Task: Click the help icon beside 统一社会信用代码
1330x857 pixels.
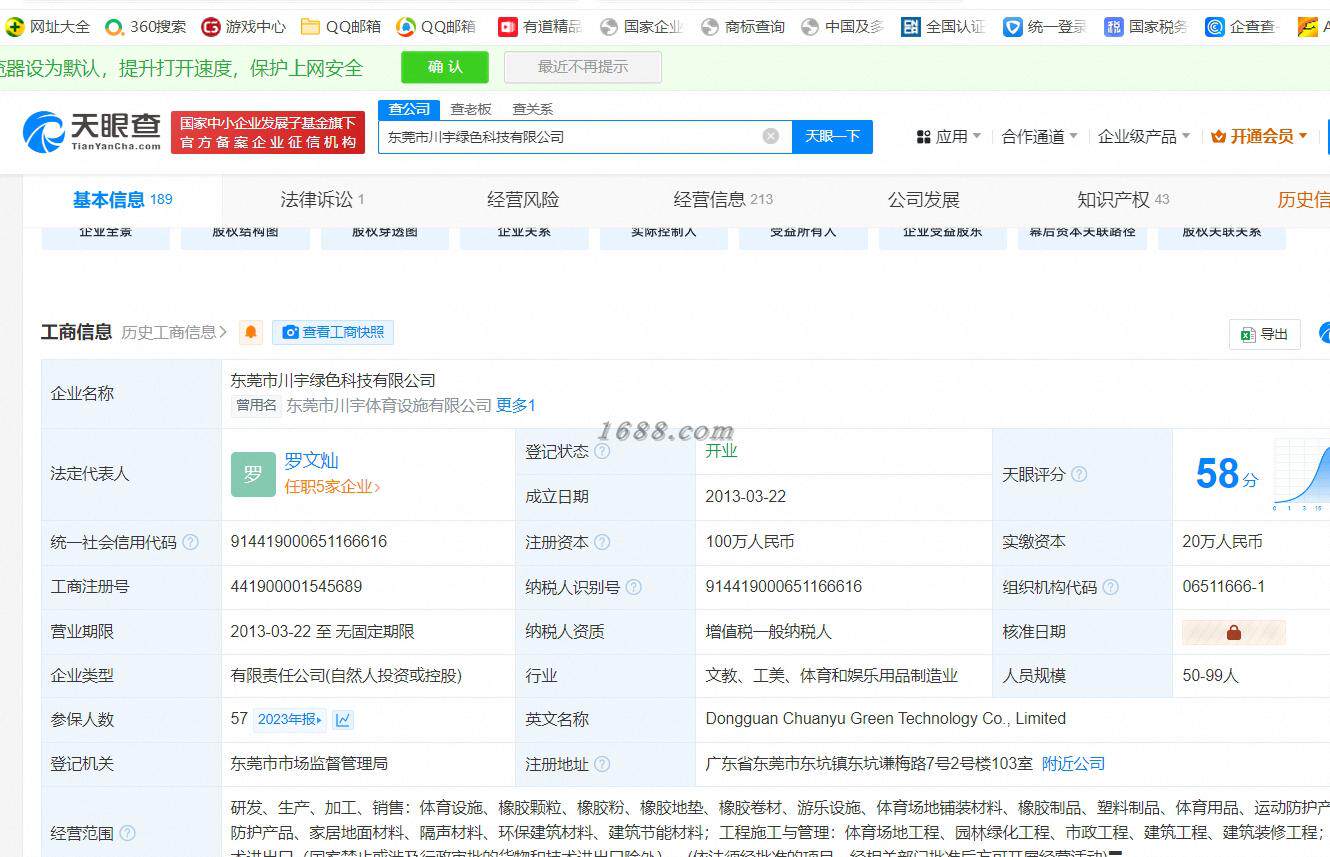Action: 190,542
